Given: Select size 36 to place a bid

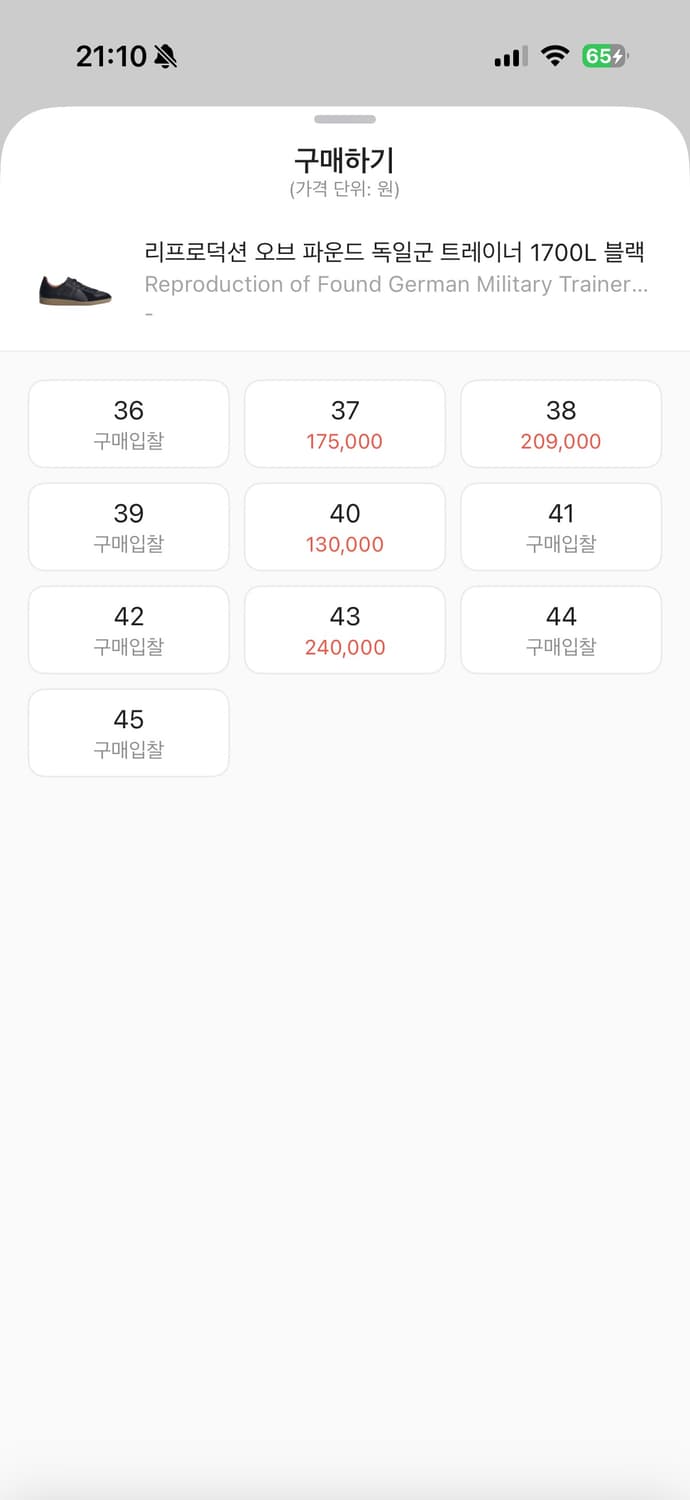Looking at the screenshot, I should (128, 423).
